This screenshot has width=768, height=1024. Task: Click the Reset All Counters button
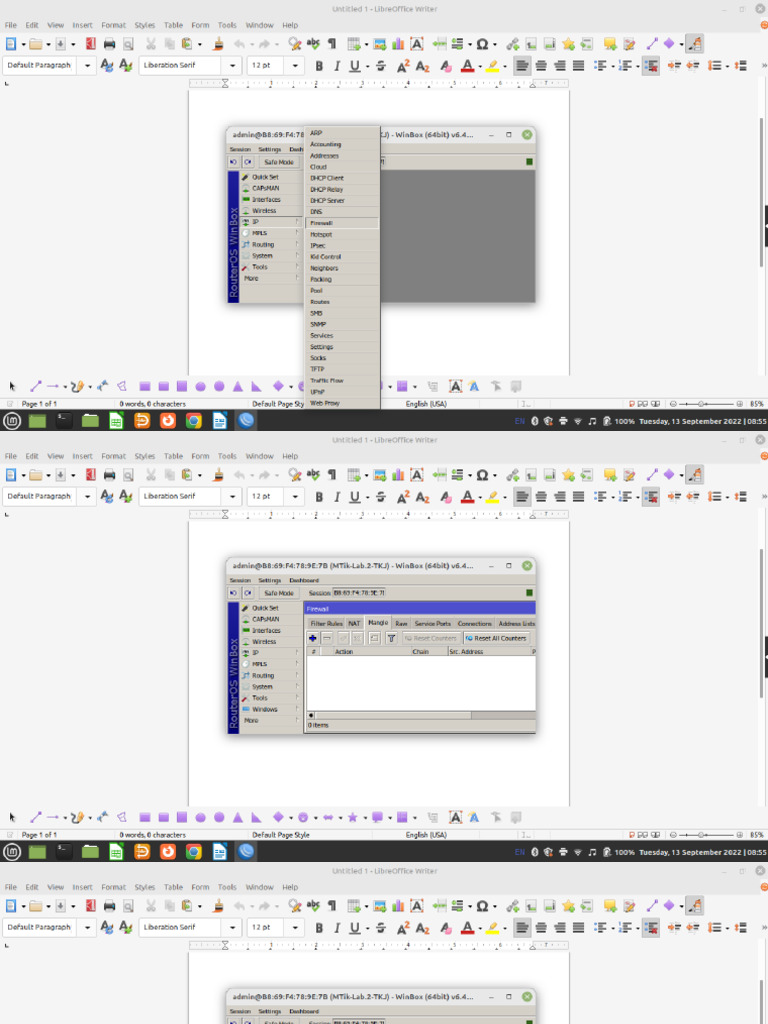[x=496, y=638]
